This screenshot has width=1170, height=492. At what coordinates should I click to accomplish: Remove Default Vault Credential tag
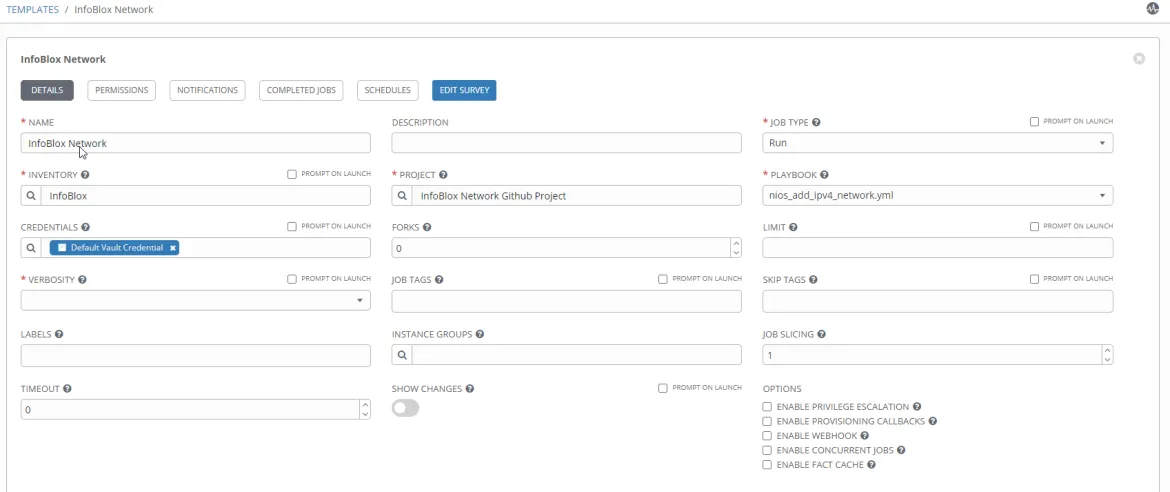(x=172, y=248)
